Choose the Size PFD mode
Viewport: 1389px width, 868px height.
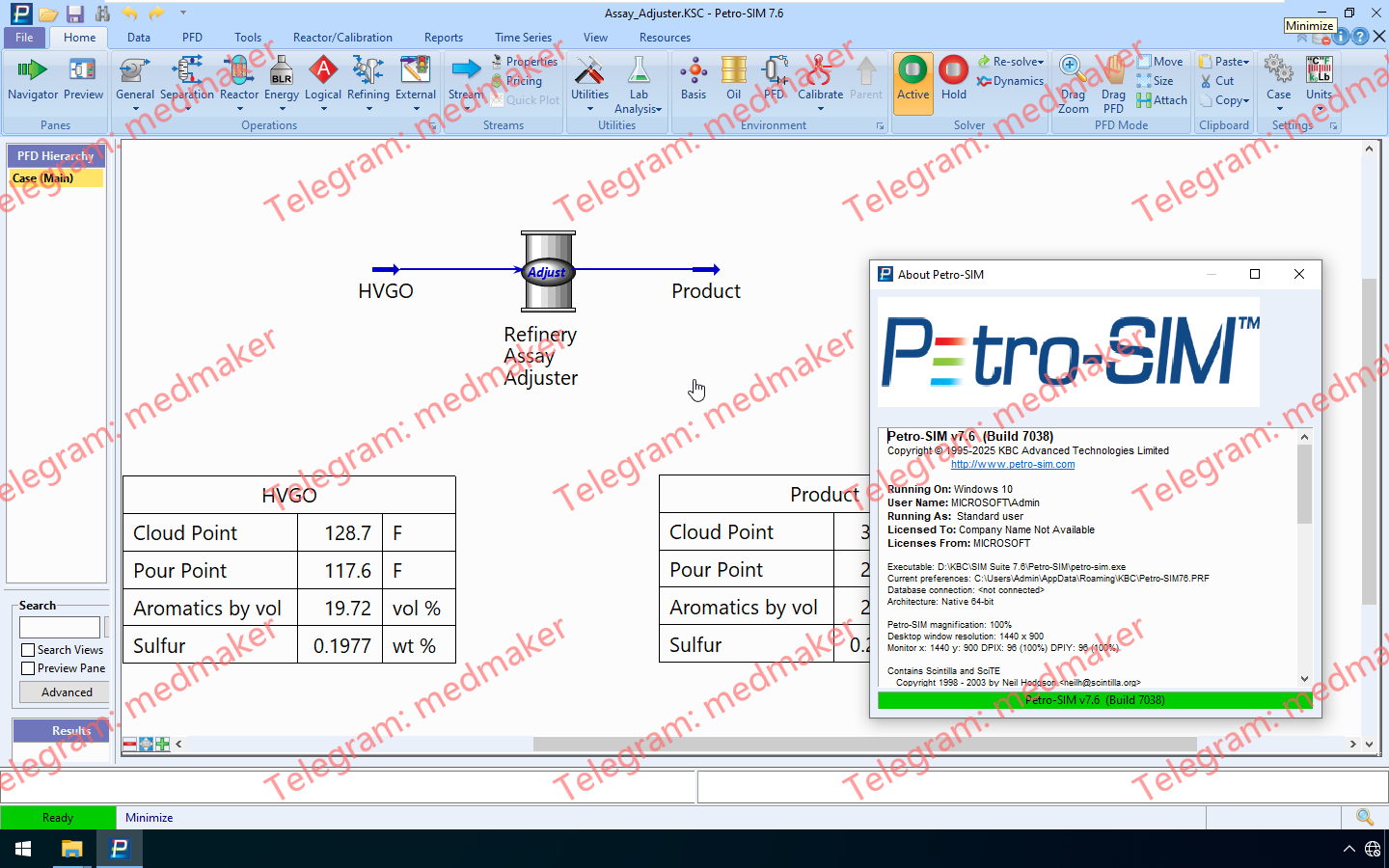click(x=1155, y=81)
